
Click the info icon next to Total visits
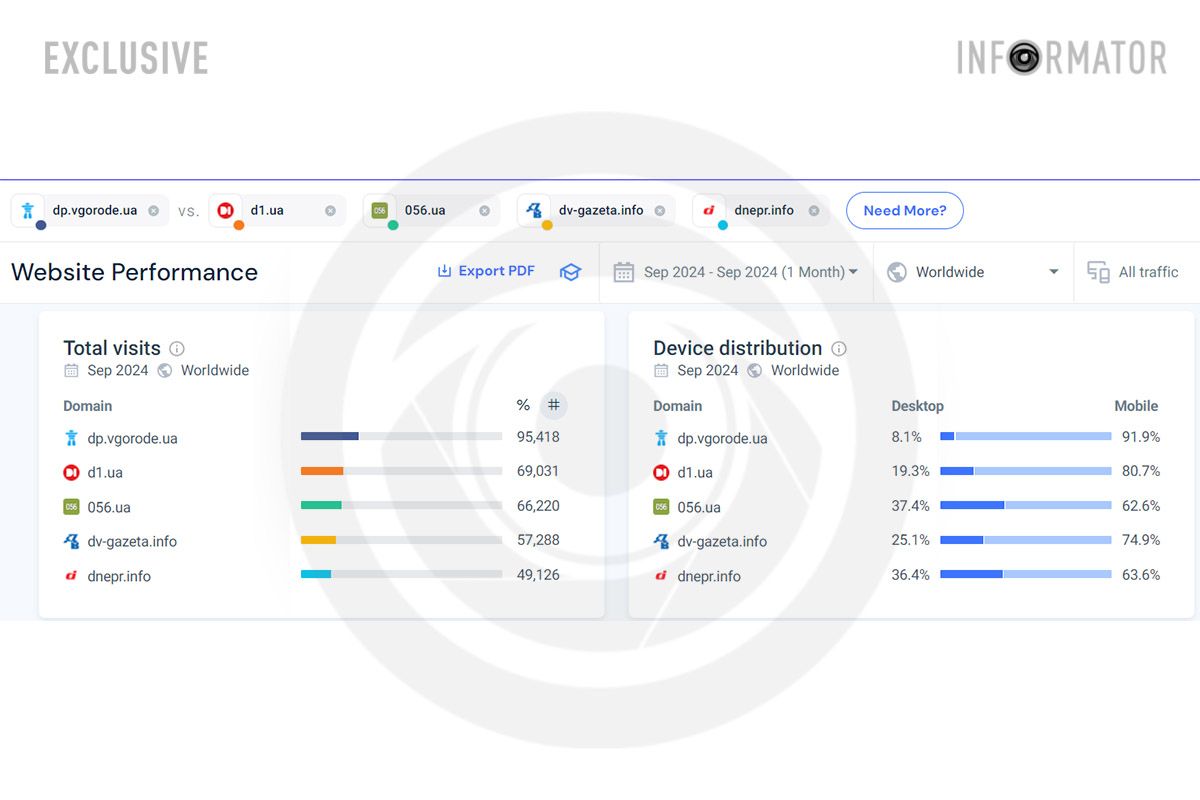(x=177, y=347)
